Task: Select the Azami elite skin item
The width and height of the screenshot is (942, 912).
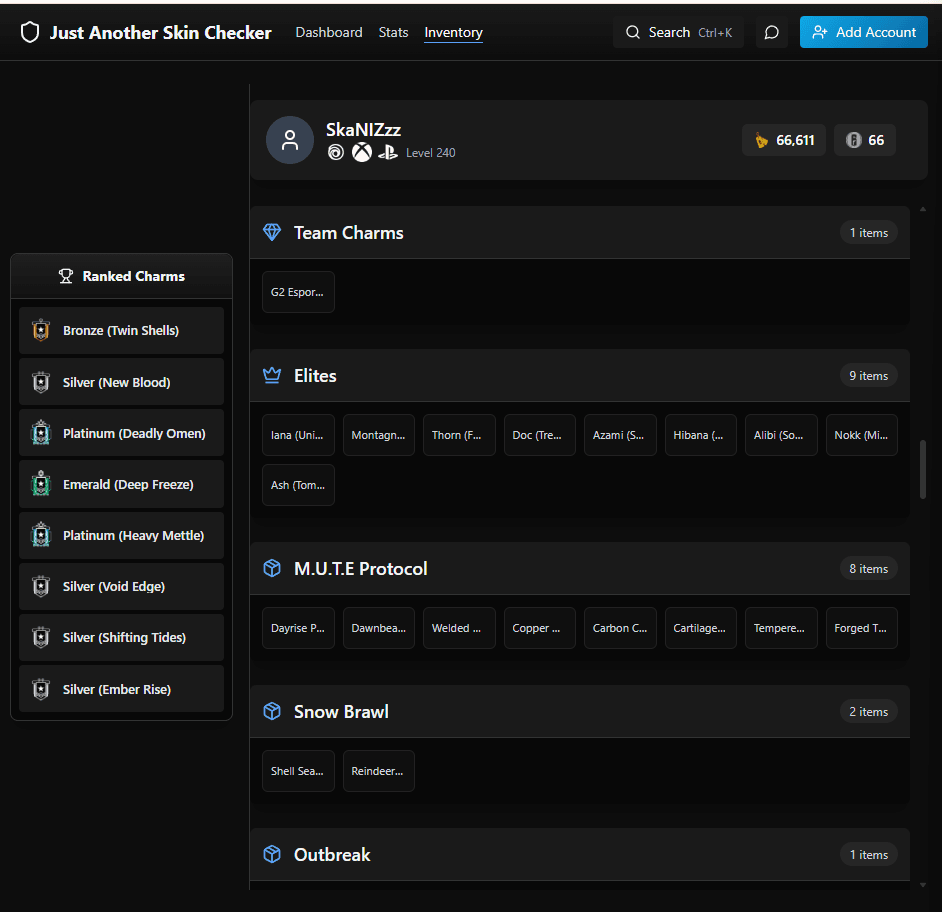Action: tap(620, 435)
